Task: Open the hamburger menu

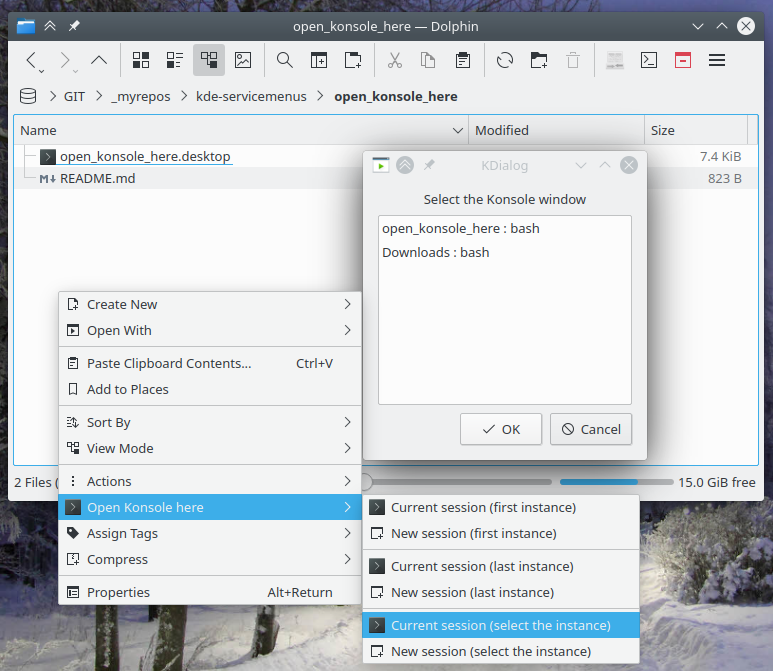Action: 717,60
